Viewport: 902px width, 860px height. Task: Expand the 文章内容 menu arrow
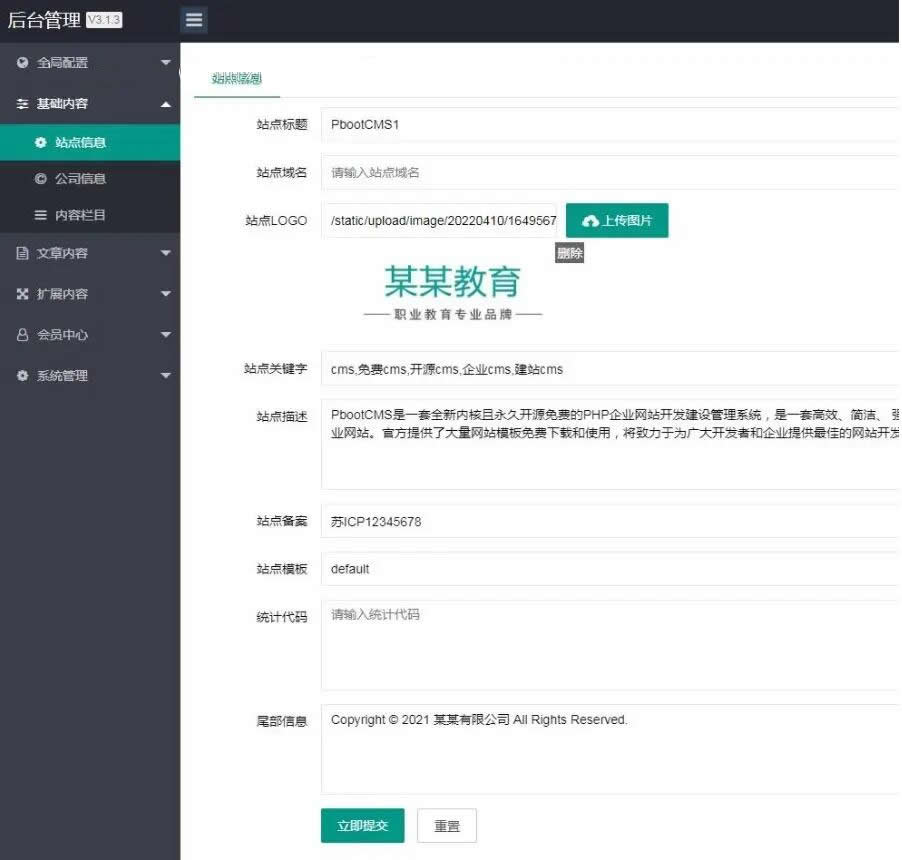coord(166,253)
